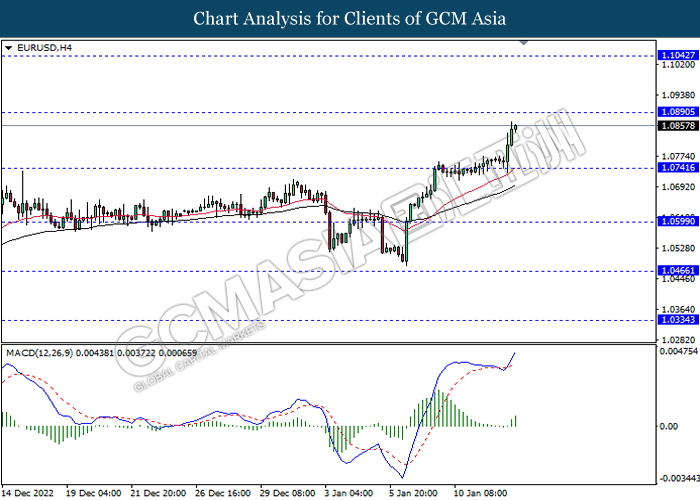Select the 1.03343 price level label

[678, 320]
